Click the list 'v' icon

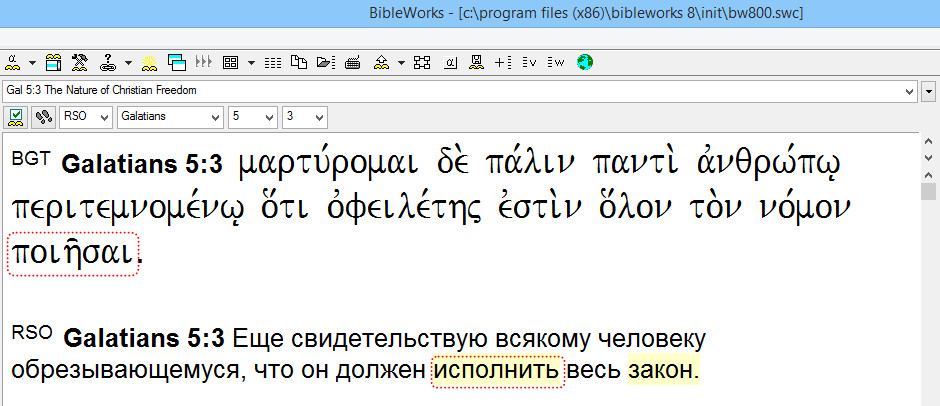pyautogui.click(x=529, y=62)
